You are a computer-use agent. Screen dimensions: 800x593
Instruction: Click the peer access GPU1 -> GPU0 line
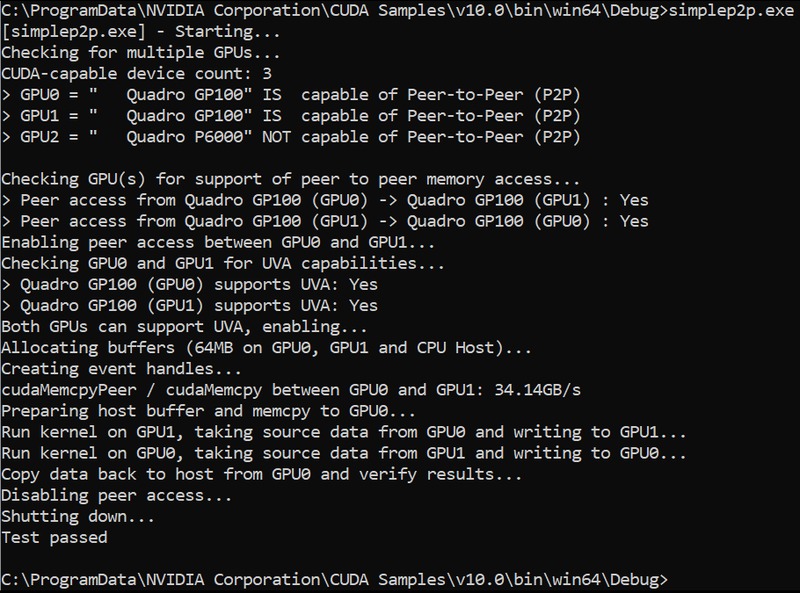[x=325, y=221]
